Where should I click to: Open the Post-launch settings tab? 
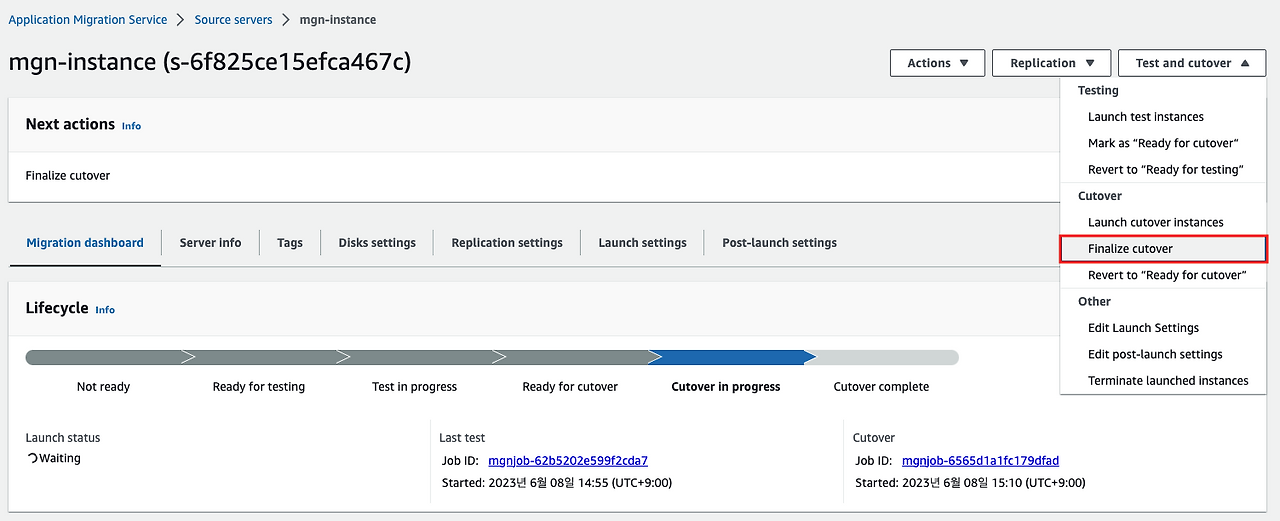[780, 243]
